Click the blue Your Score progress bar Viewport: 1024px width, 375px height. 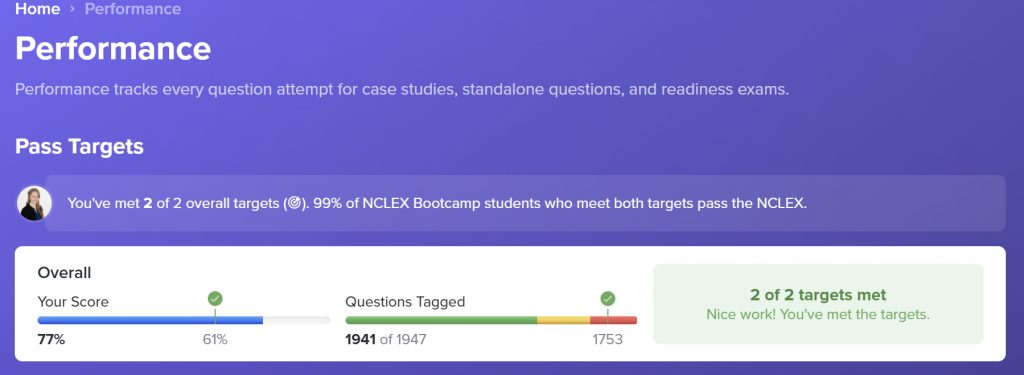[x=150, y=321]
